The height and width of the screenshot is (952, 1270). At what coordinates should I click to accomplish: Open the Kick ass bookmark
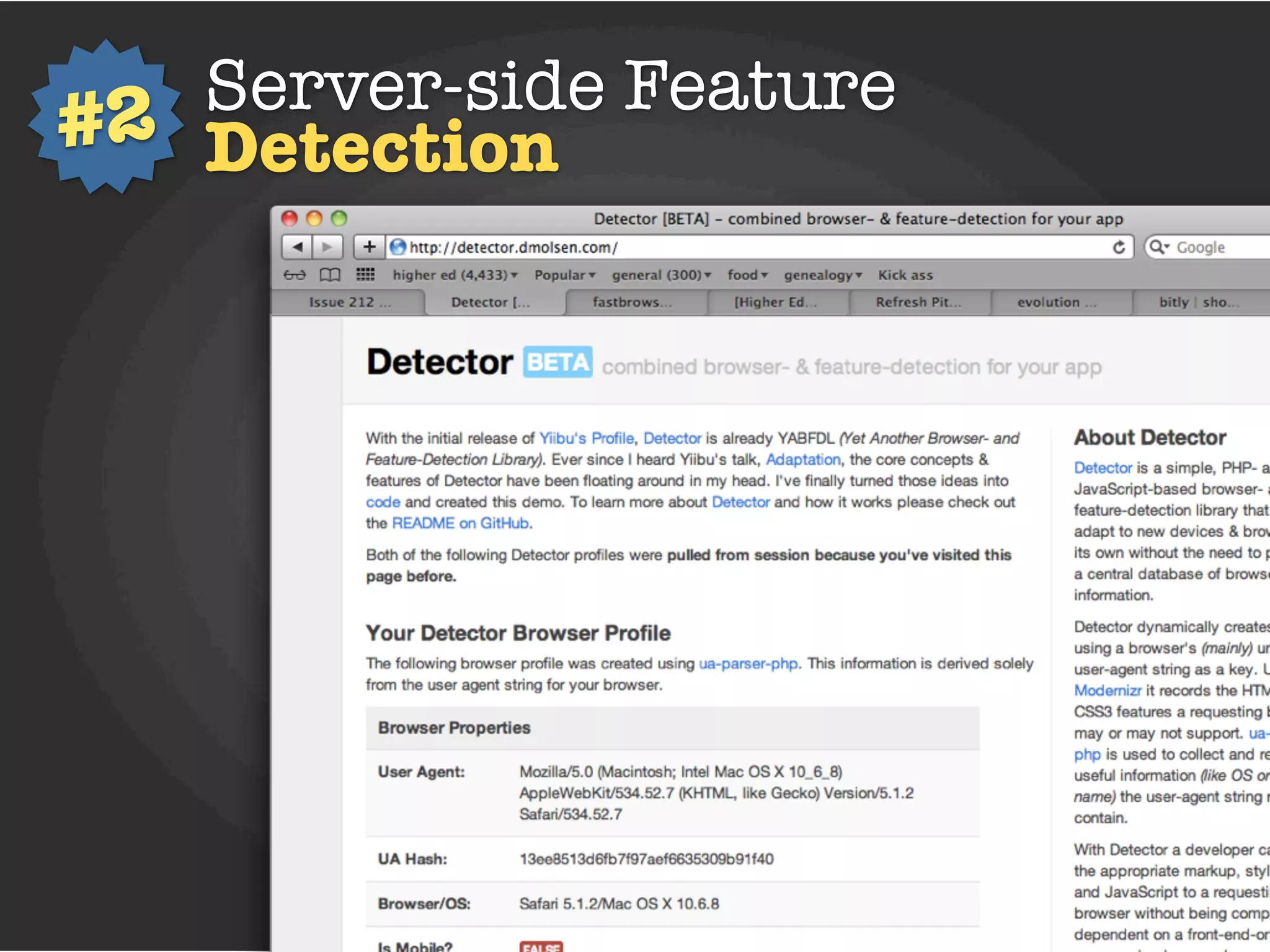point(905,275)
